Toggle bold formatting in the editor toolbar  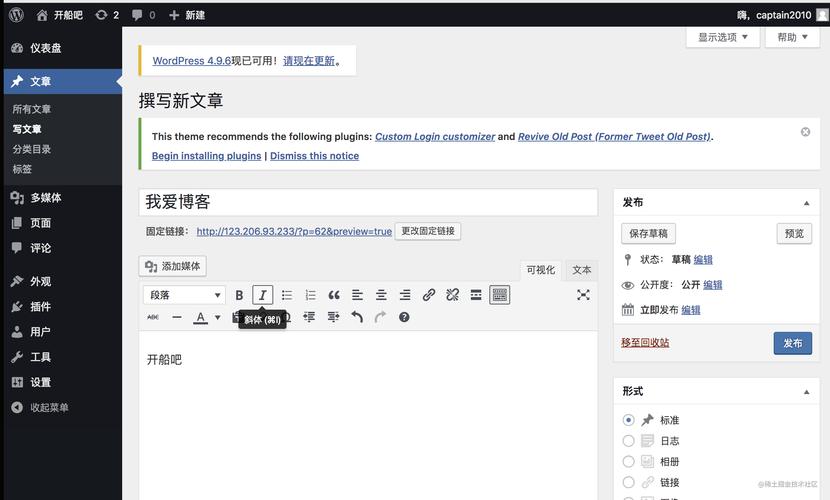point(239,295)
